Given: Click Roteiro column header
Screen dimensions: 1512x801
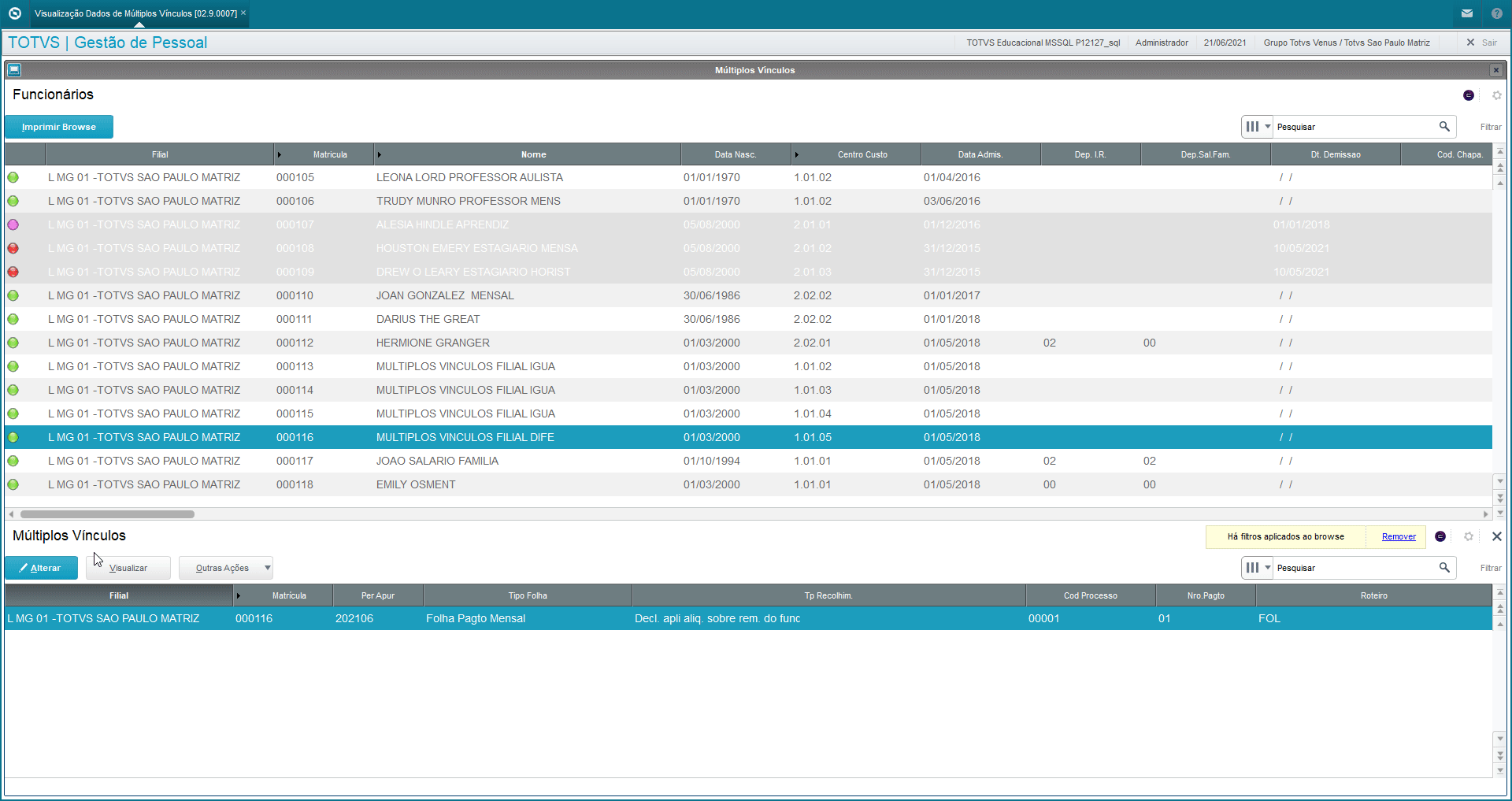Looking at the screenshot, I should click(1374, 595).
